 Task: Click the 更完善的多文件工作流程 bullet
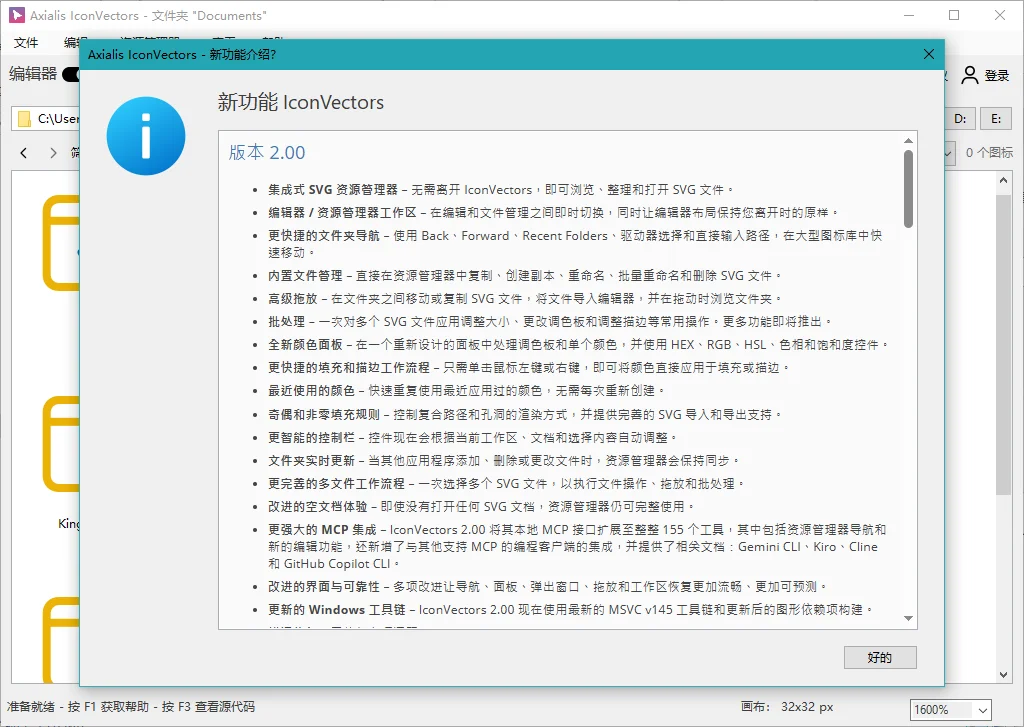point(506,483)
